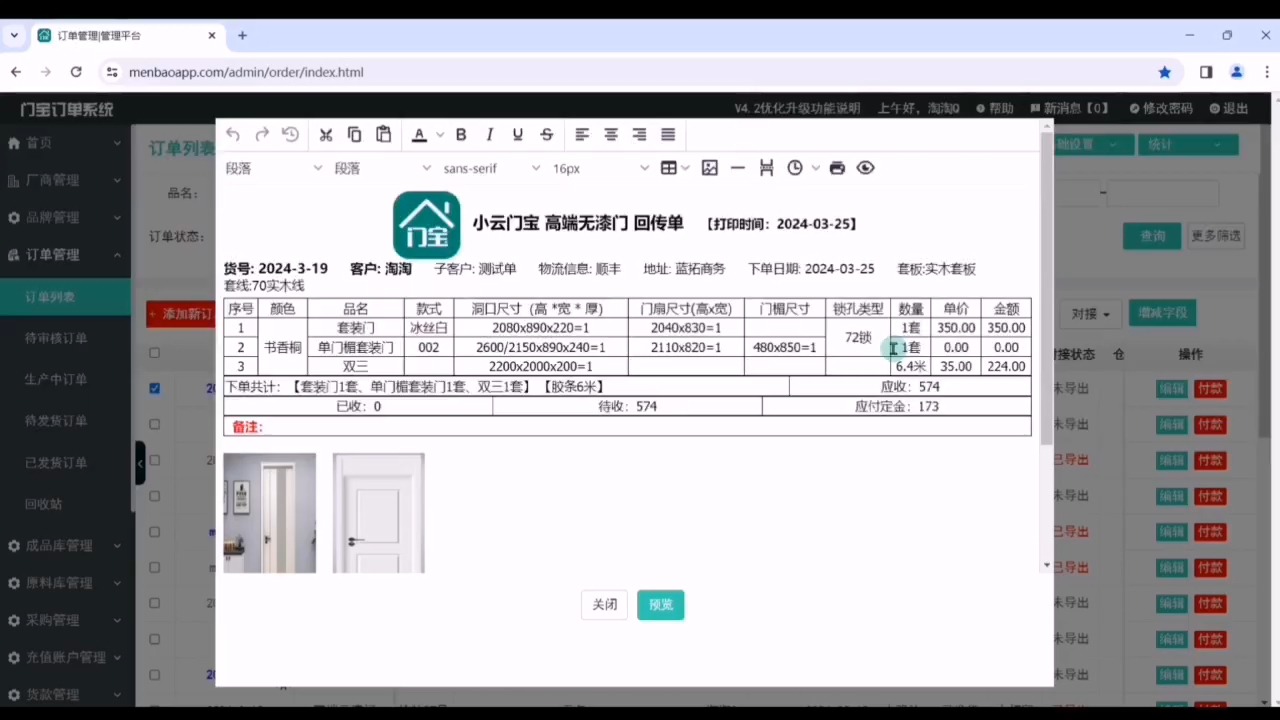Undo the last edit in the editor
This screenshot has height=720, width=1280.
tap(233, 135)
